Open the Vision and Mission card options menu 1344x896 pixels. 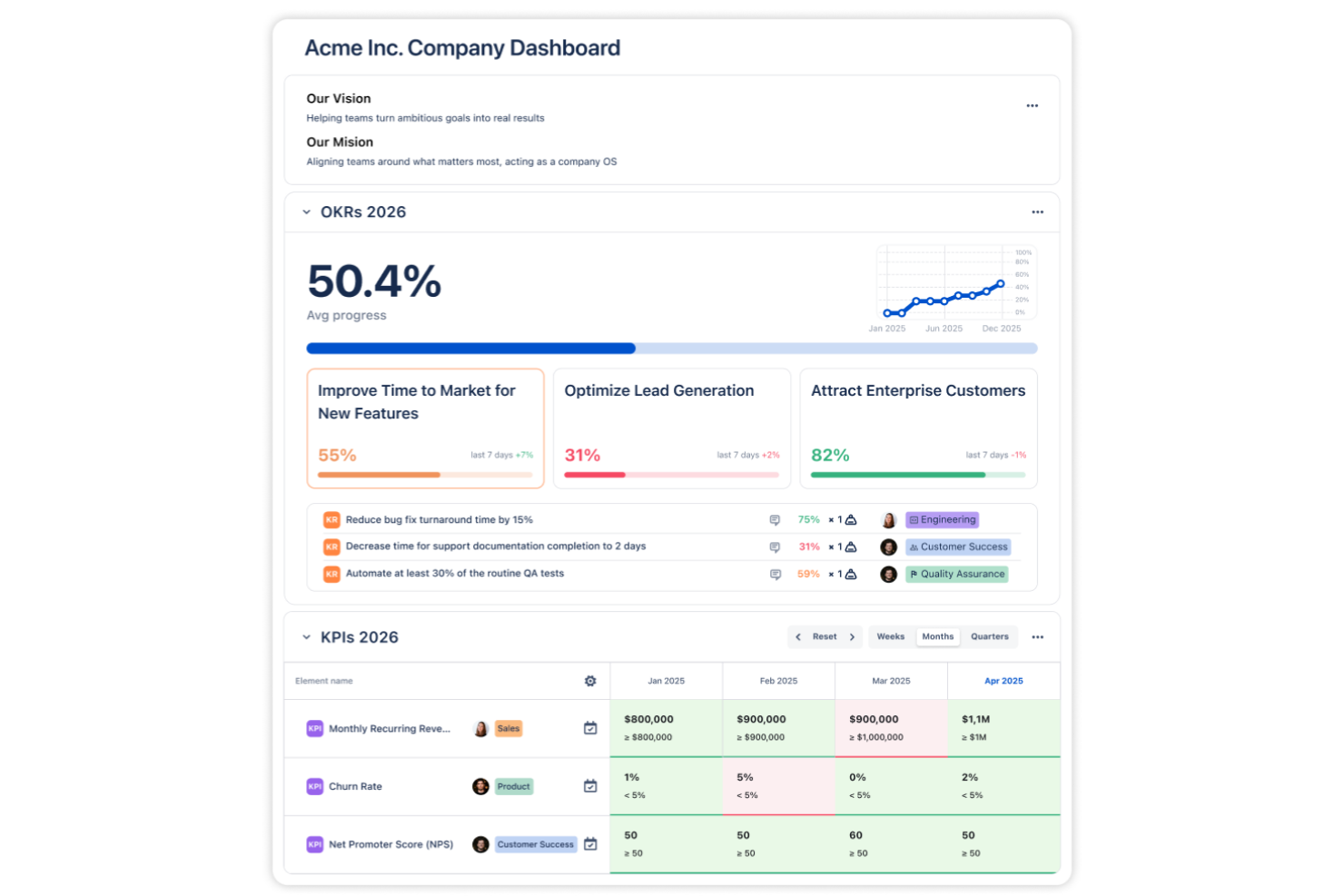1032,106
